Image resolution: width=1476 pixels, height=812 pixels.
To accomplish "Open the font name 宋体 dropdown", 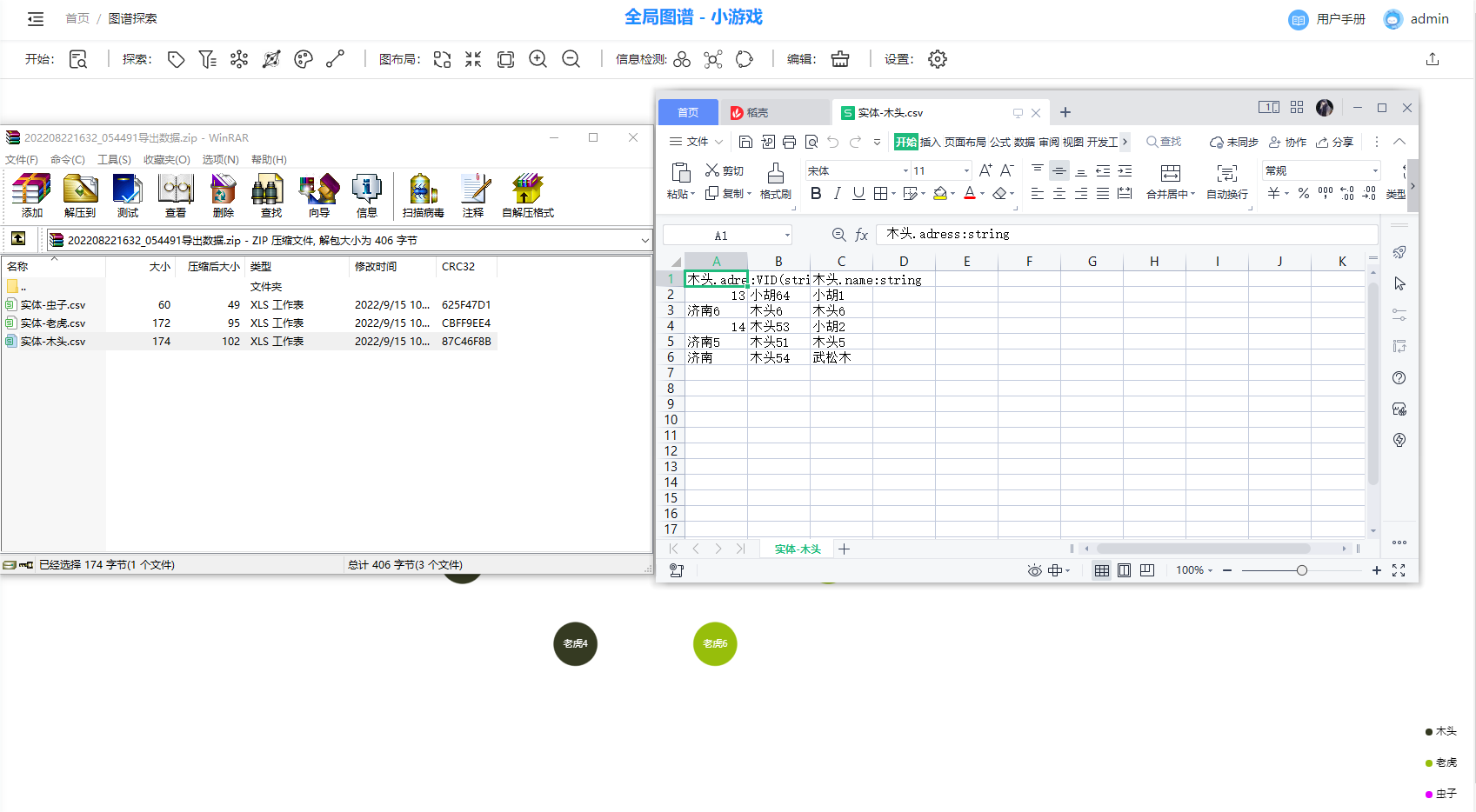I will (x=905, y=171).
